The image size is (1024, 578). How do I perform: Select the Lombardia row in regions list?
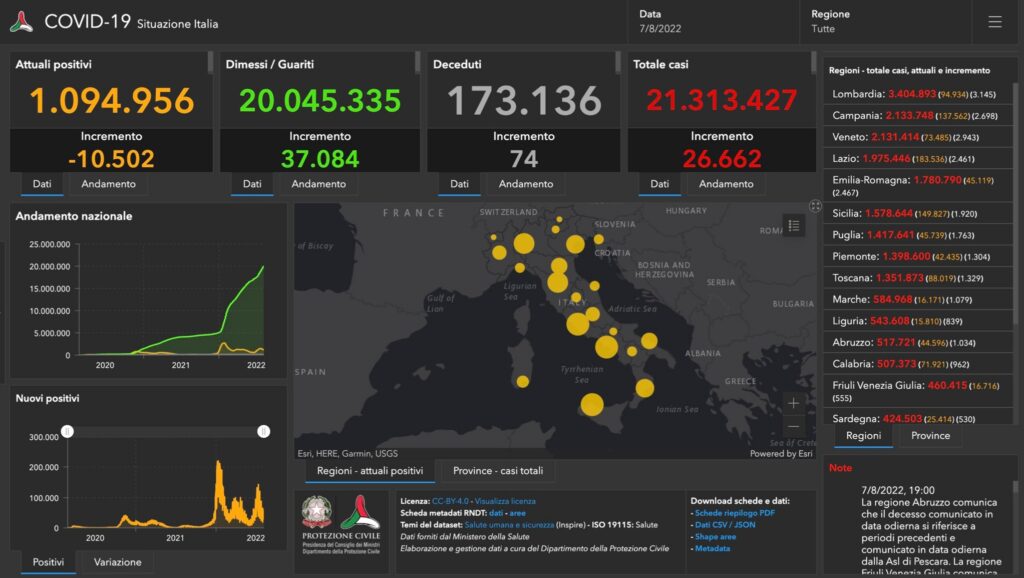(918, 94)
